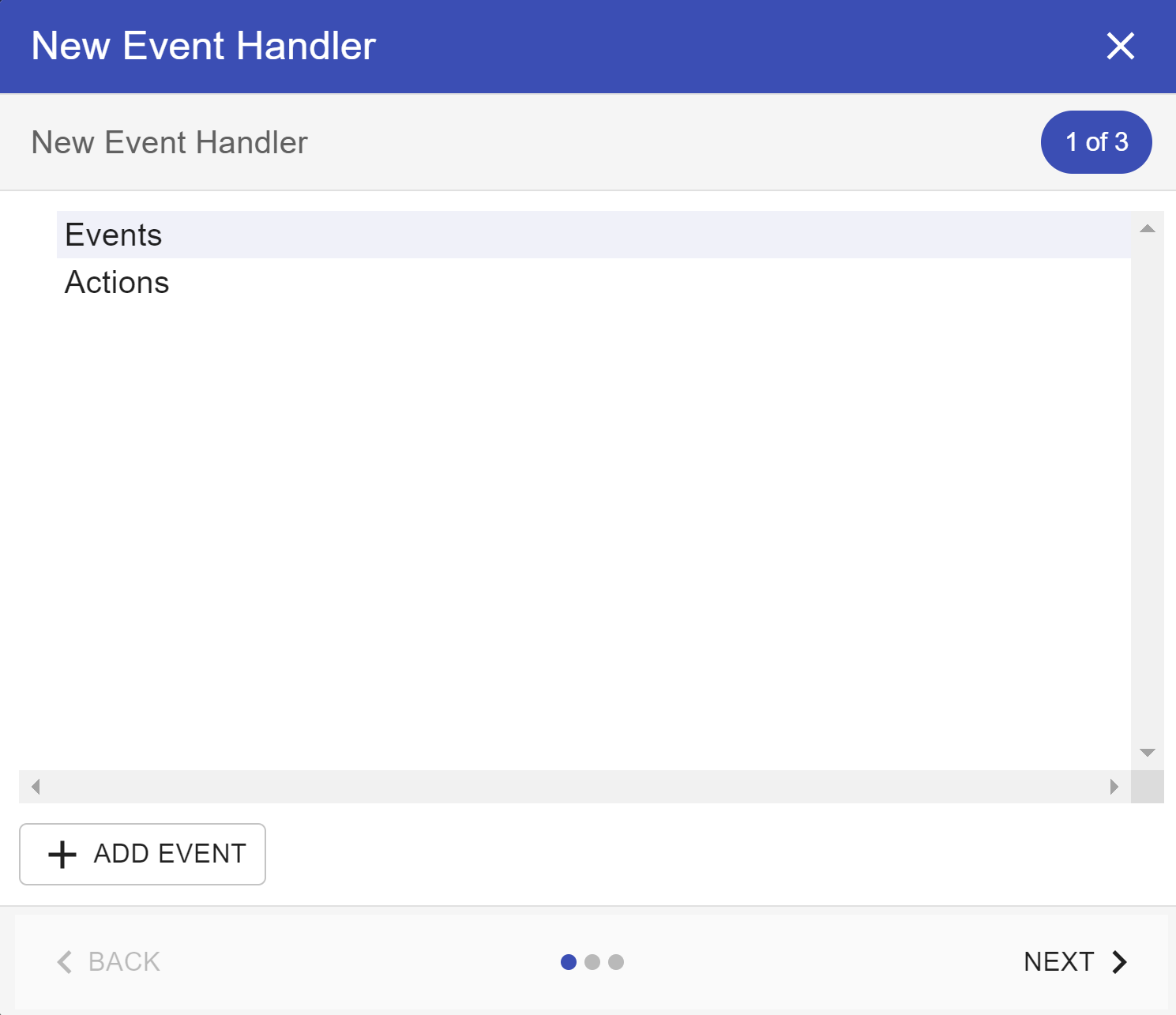Select the third step indicator dot

(x=616, y=961)
